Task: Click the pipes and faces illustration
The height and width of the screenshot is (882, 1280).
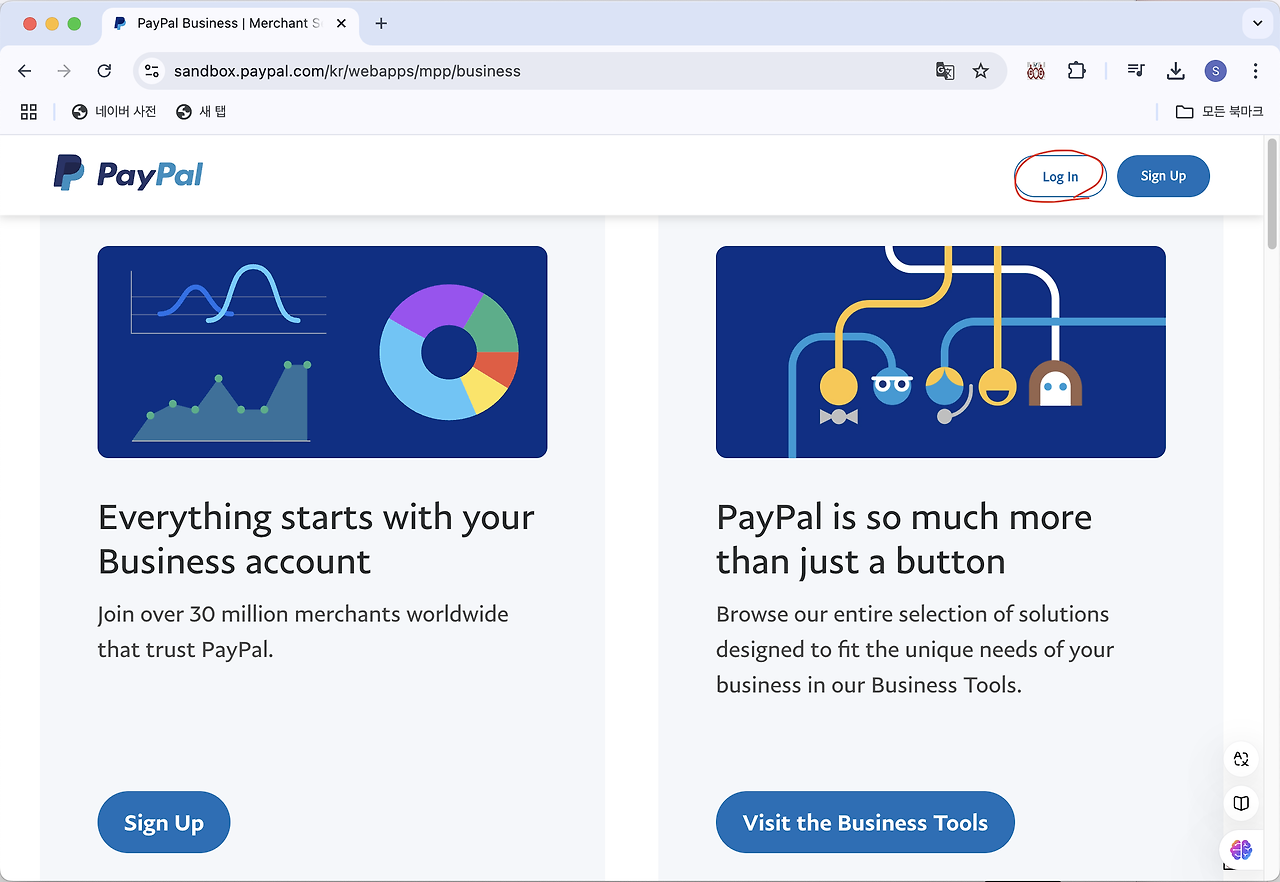Action: [x=941, y=352]
